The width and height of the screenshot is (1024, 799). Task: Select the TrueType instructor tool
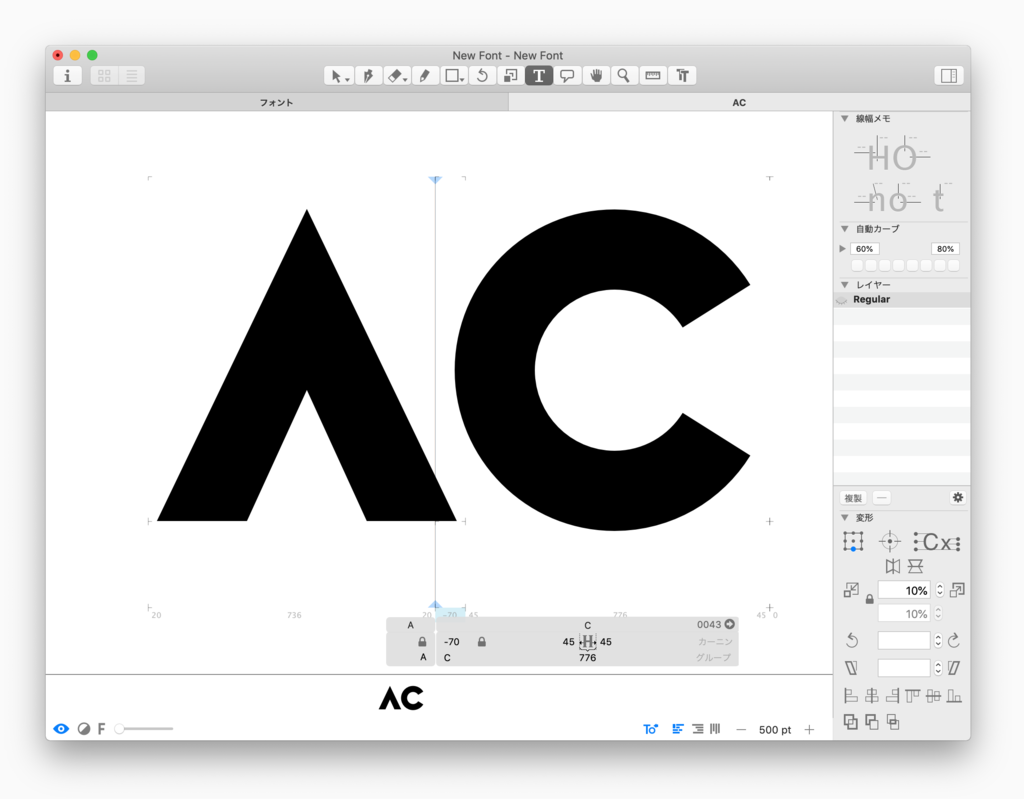click(x=682, y=76)
